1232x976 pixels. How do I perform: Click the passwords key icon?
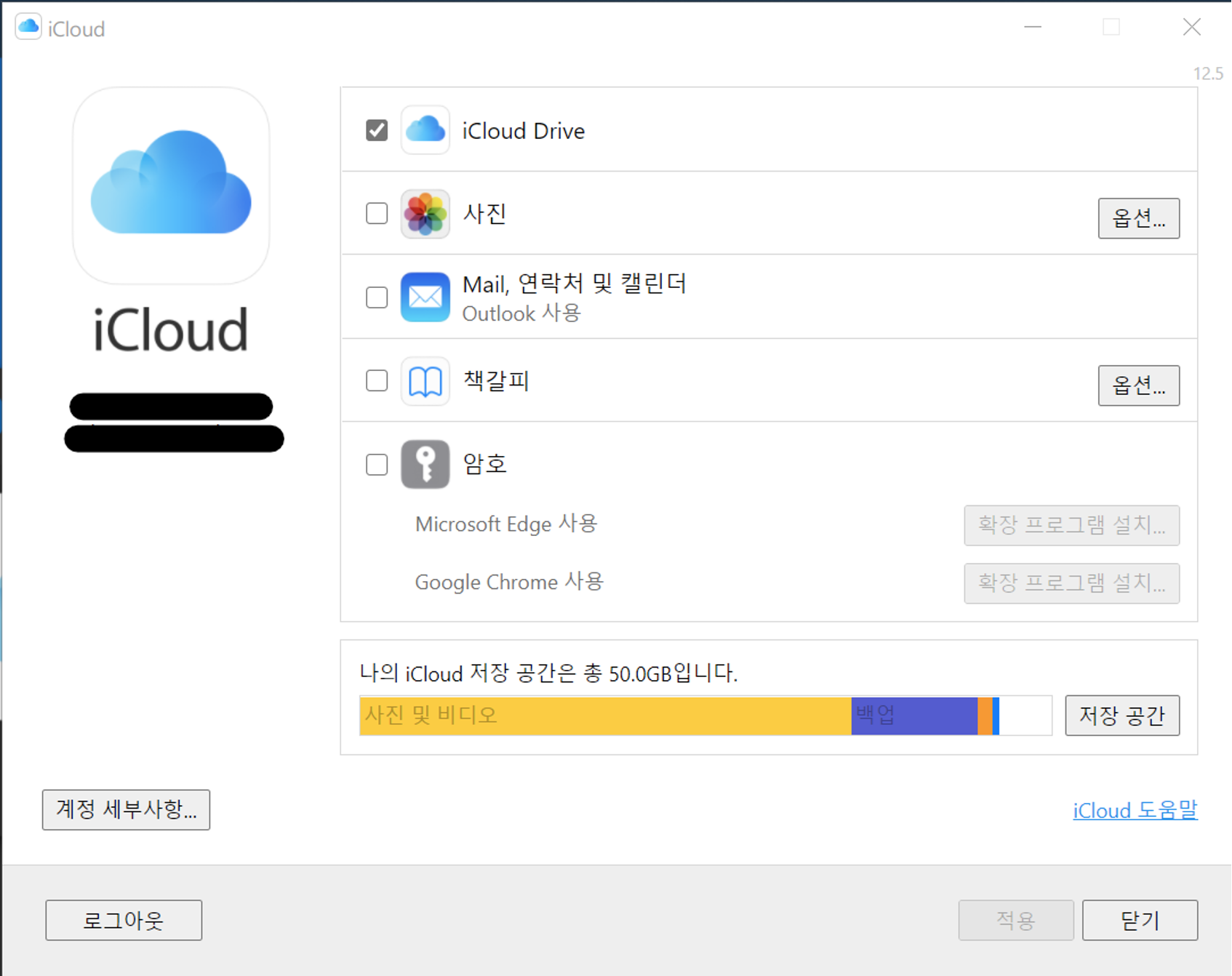coord(425,464)
